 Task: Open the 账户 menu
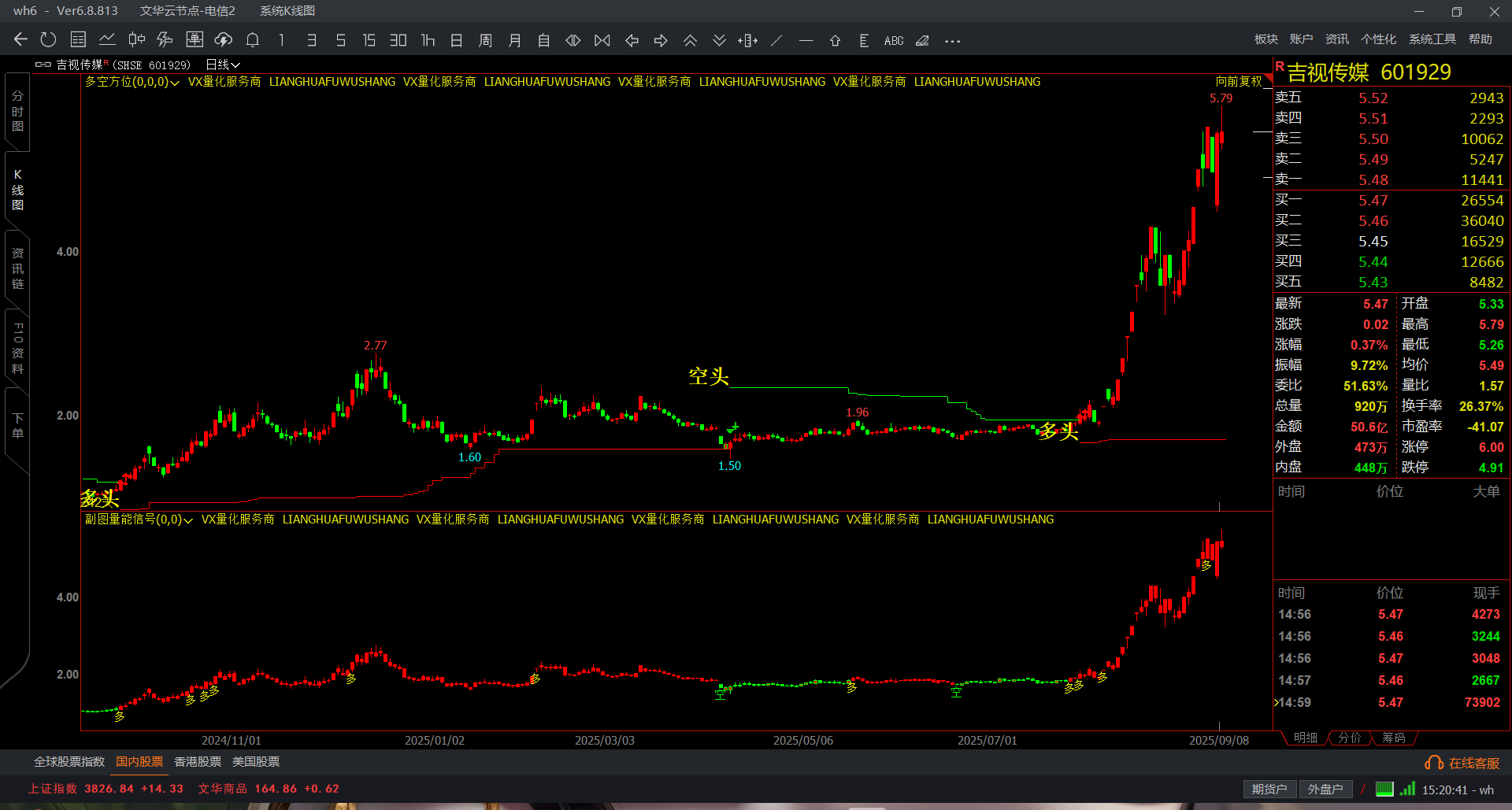coord(1302,39)
